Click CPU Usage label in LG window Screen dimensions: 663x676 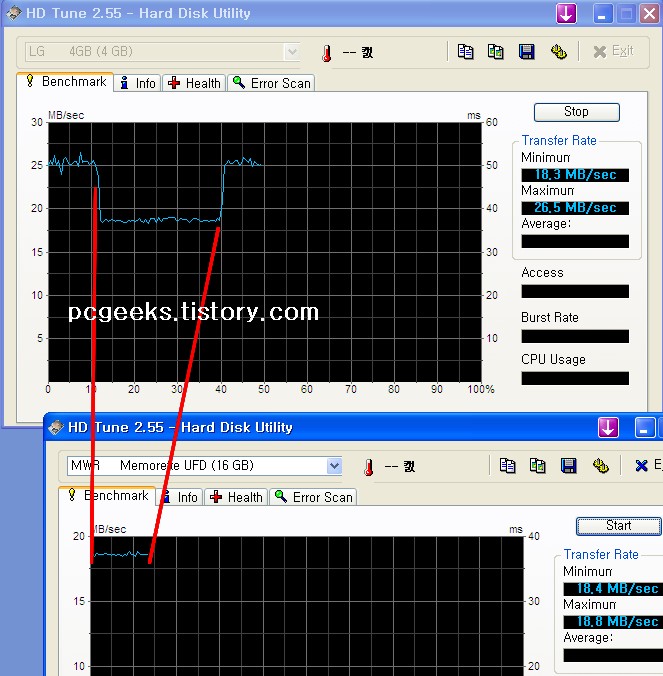[x=553, y=359]
